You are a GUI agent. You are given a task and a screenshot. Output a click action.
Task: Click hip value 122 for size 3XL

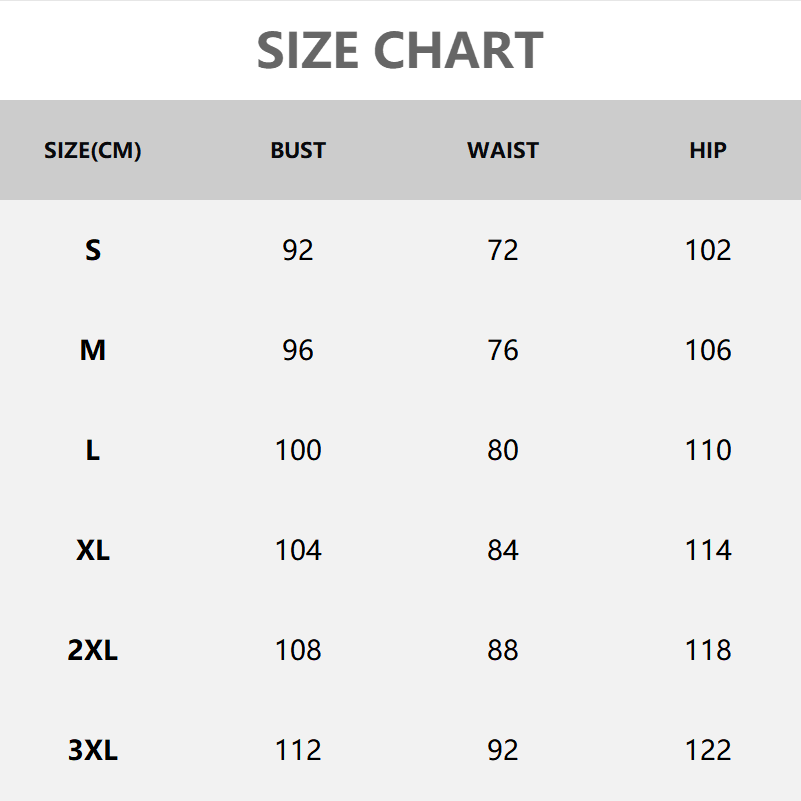(708, 750)
